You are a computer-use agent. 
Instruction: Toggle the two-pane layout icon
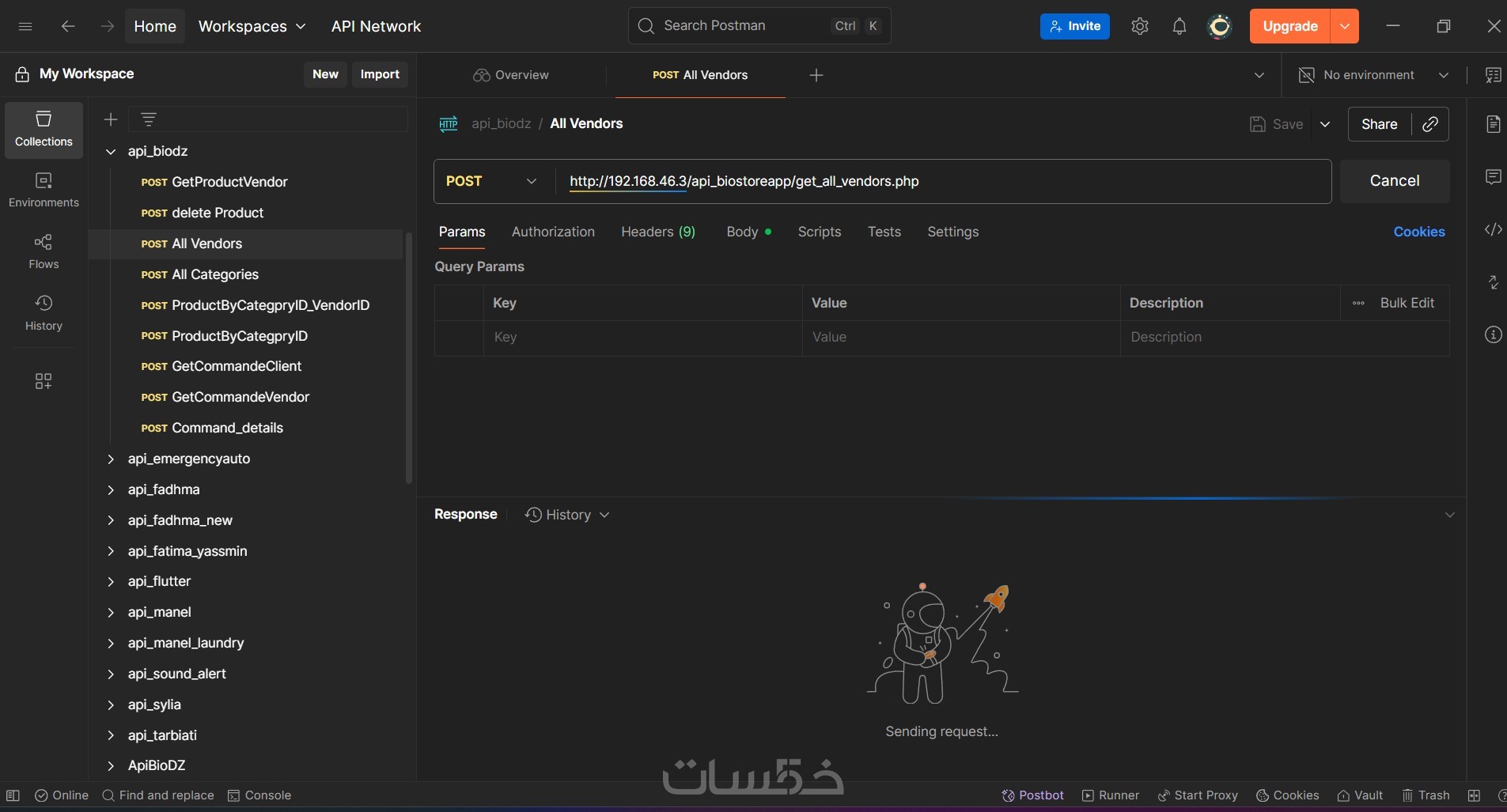click(x=1474, y=795)
